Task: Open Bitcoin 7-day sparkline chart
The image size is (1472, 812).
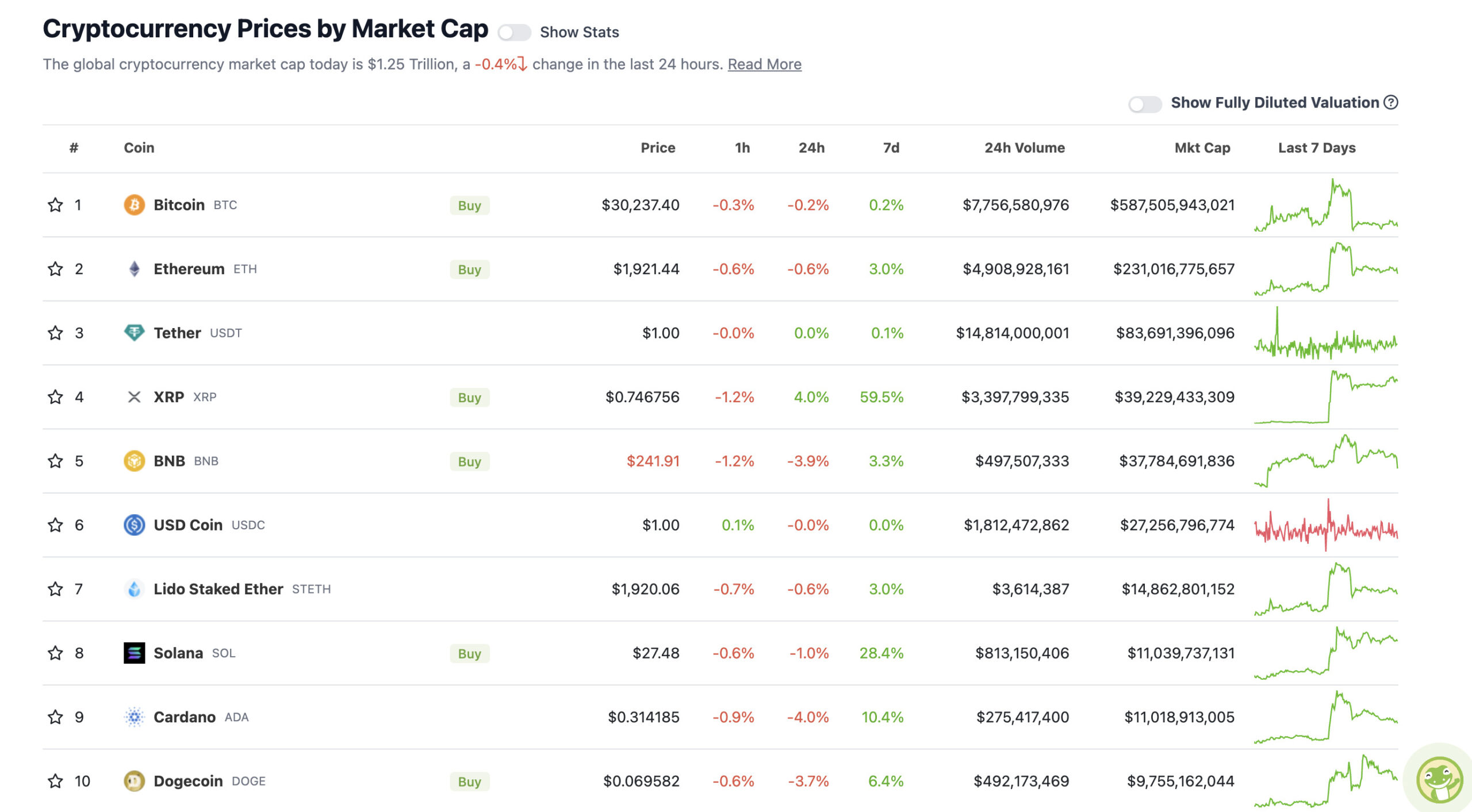Action: pos(1326,205)
